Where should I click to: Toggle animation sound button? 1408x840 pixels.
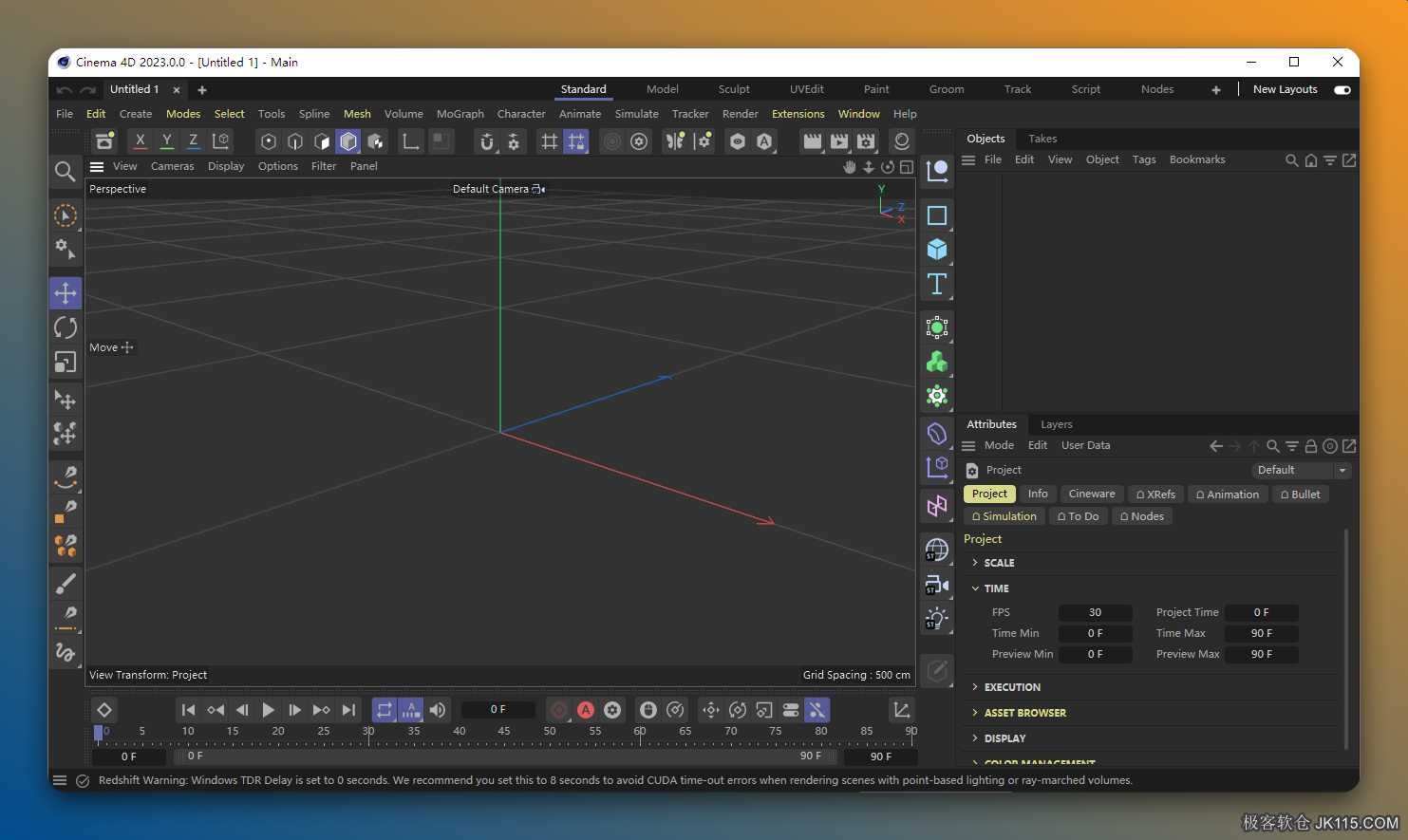click(438, 710)
